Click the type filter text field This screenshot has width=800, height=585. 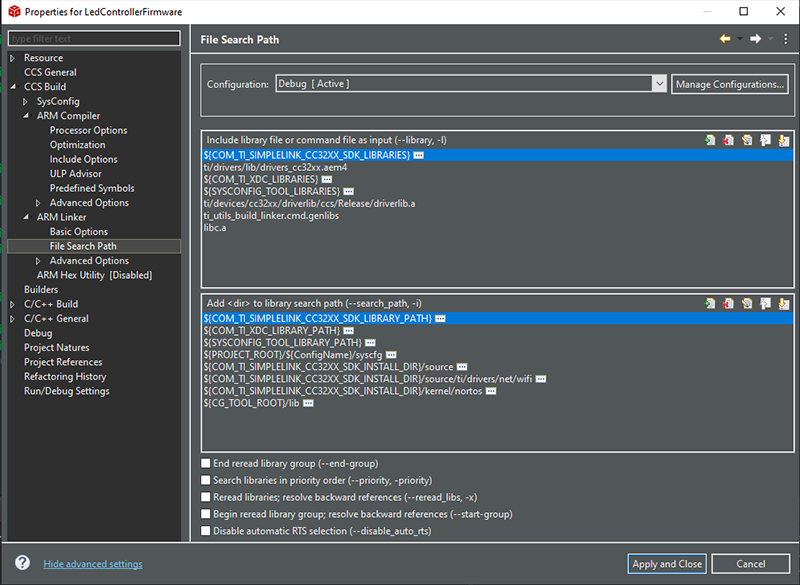(94, 38)
